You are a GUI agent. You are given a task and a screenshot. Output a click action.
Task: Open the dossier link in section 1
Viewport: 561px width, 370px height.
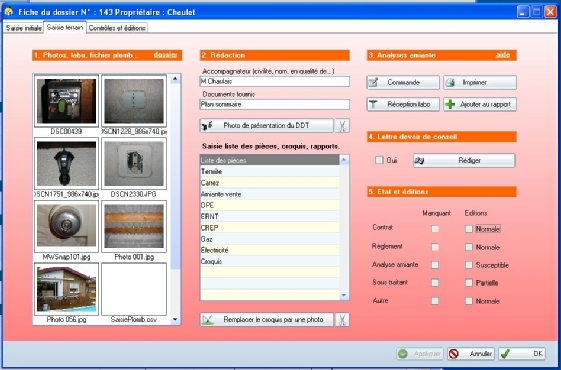point(165,55)
